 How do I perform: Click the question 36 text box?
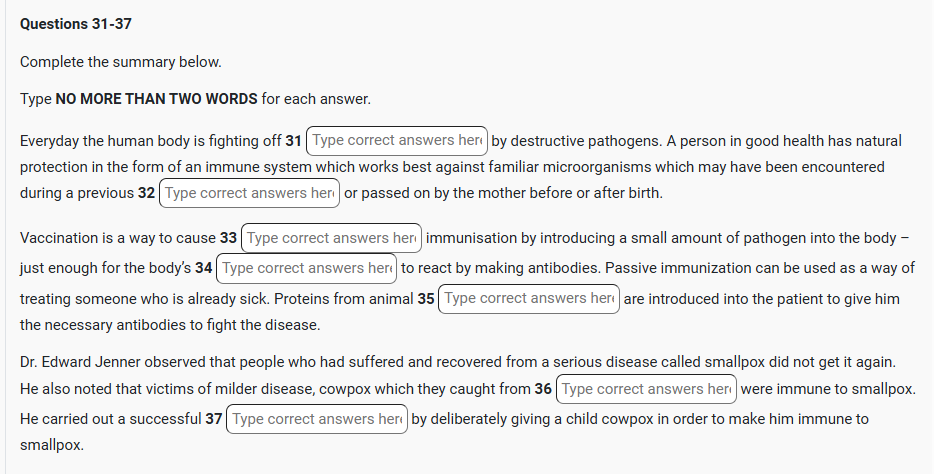click(x=646, y=389)
